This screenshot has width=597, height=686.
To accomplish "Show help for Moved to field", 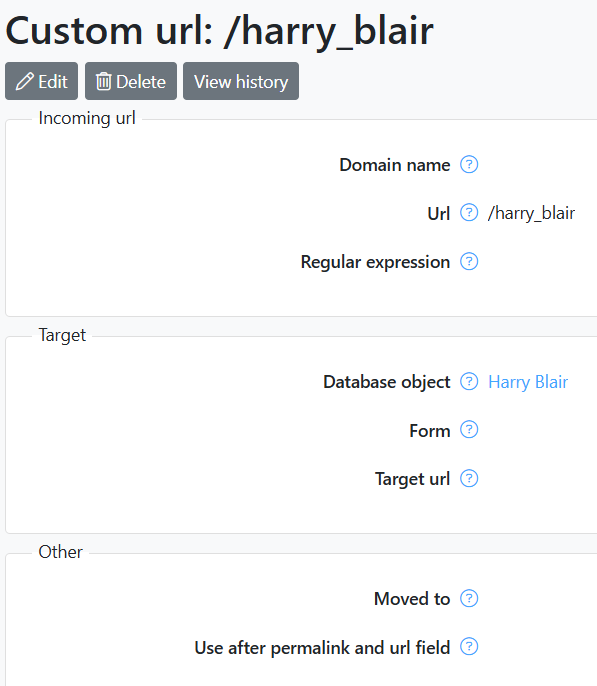I will coord(469,598).
